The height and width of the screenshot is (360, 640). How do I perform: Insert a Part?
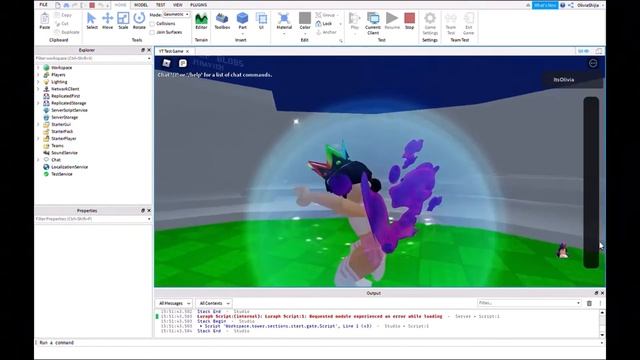pyautogui.click(x=242, y=21)
